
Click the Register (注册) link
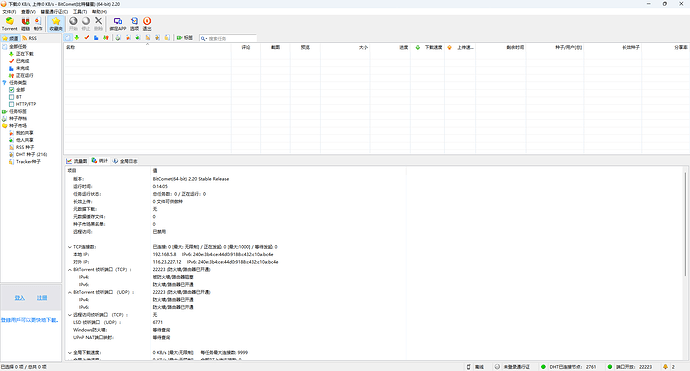click(42, 298)
